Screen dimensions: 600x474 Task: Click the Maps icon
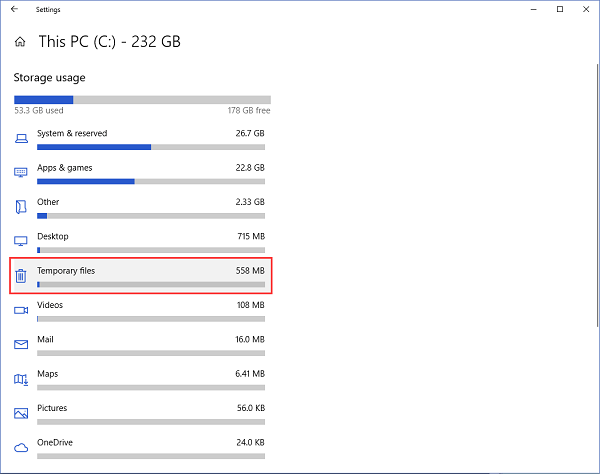tap(21, 378)
